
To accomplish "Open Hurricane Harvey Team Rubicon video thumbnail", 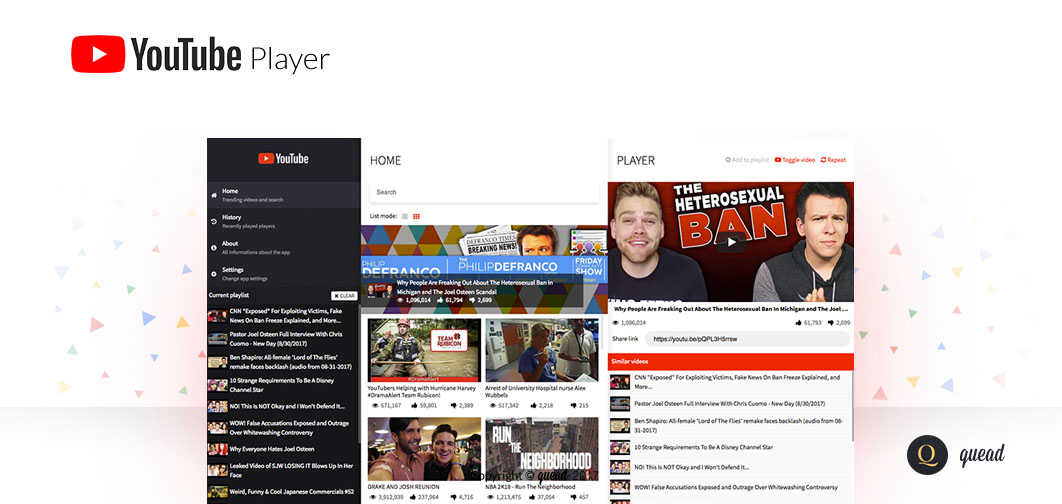I will (x=424, y=350).
